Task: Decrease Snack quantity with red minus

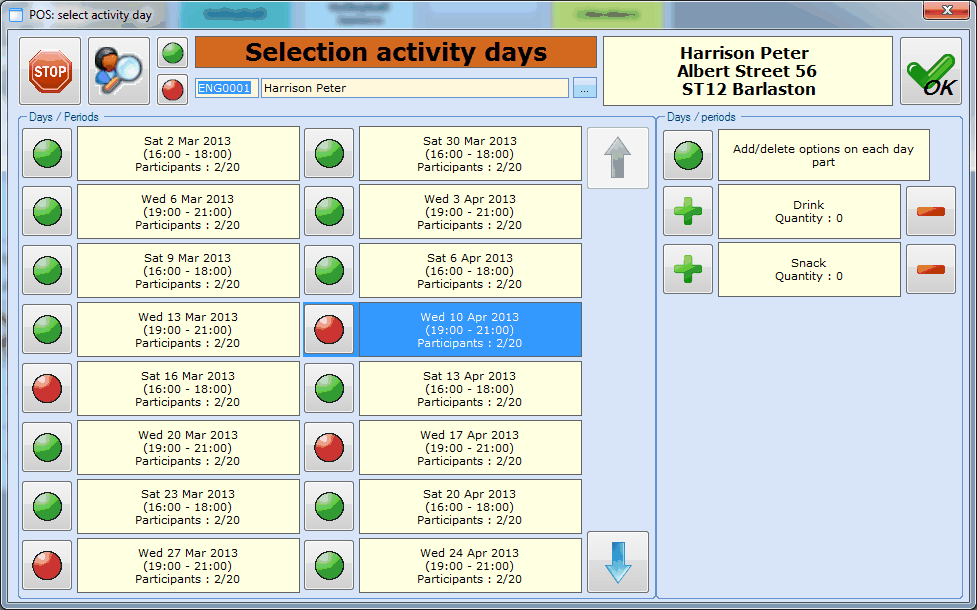Action: click(930, 270)
